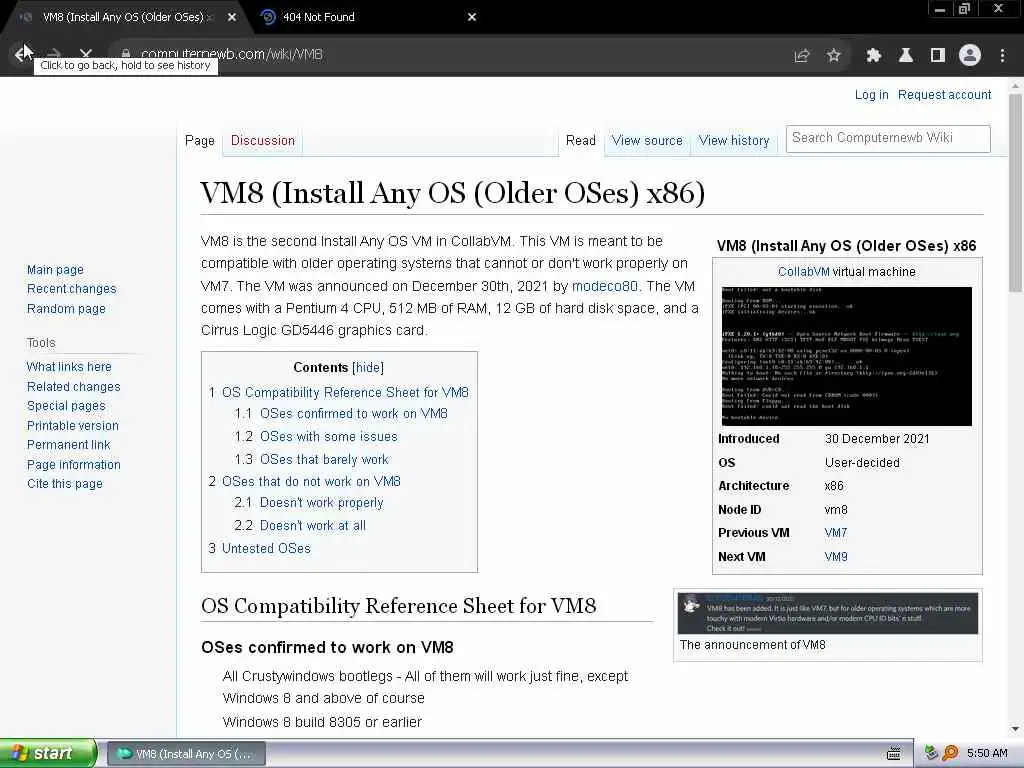Open the VM boot screen thumbnail
Screen dimensions: 1024x768
[846, 356]
